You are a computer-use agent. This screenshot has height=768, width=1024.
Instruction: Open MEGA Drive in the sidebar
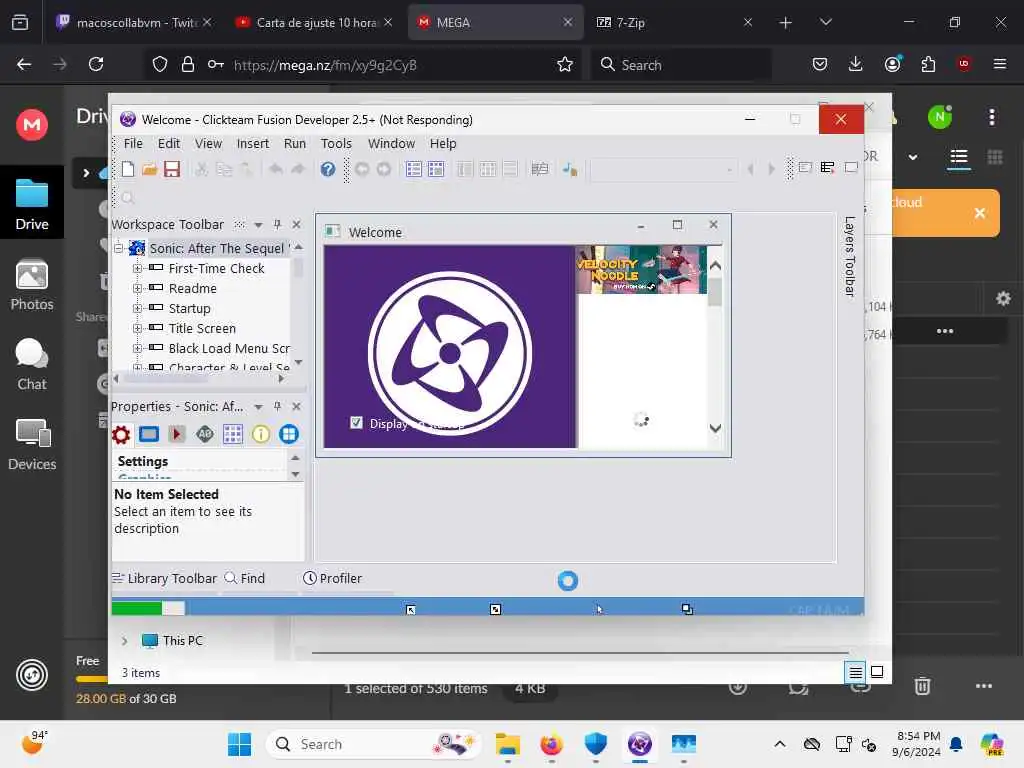point(32,204)
